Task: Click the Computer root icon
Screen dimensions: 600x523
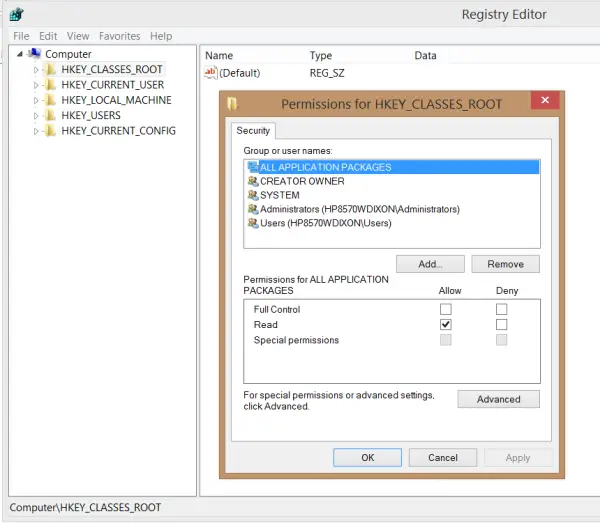Action: coord(34,54)
